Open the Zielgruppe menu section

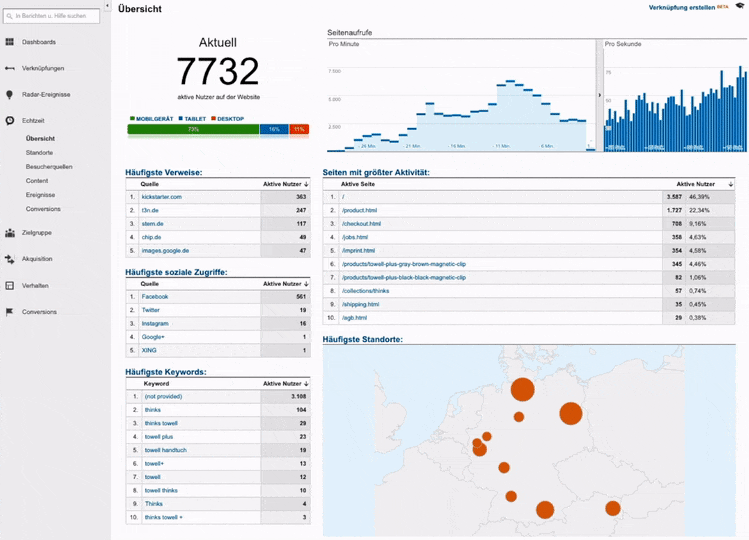(37, 233)
